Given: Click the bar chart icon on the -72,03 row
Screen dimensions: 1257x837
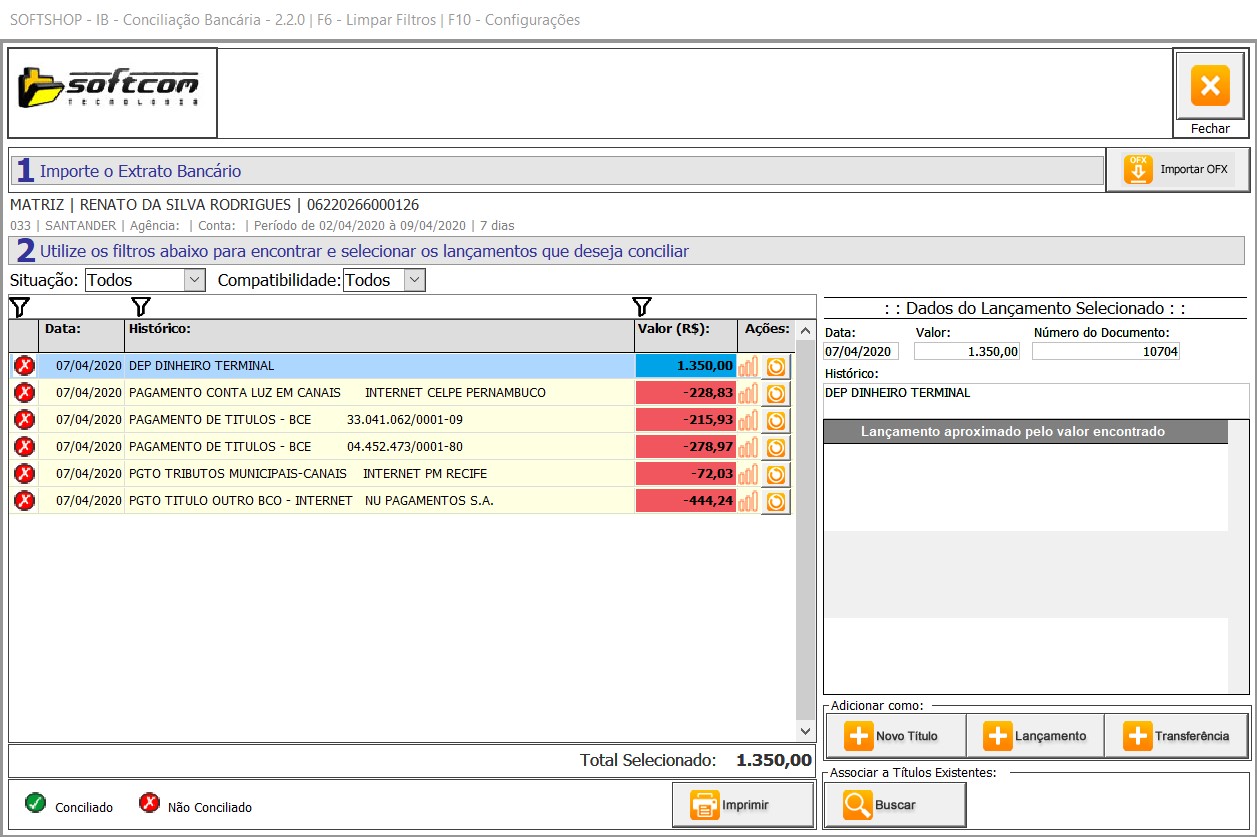Looking at the screenshot, I should tap(748, 474).
